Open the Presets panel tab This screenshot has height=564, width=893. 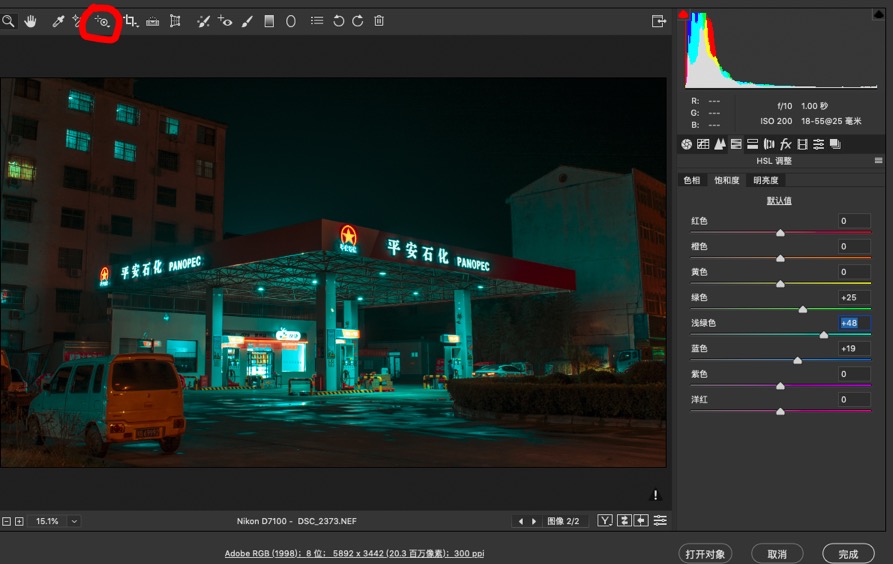818,144
